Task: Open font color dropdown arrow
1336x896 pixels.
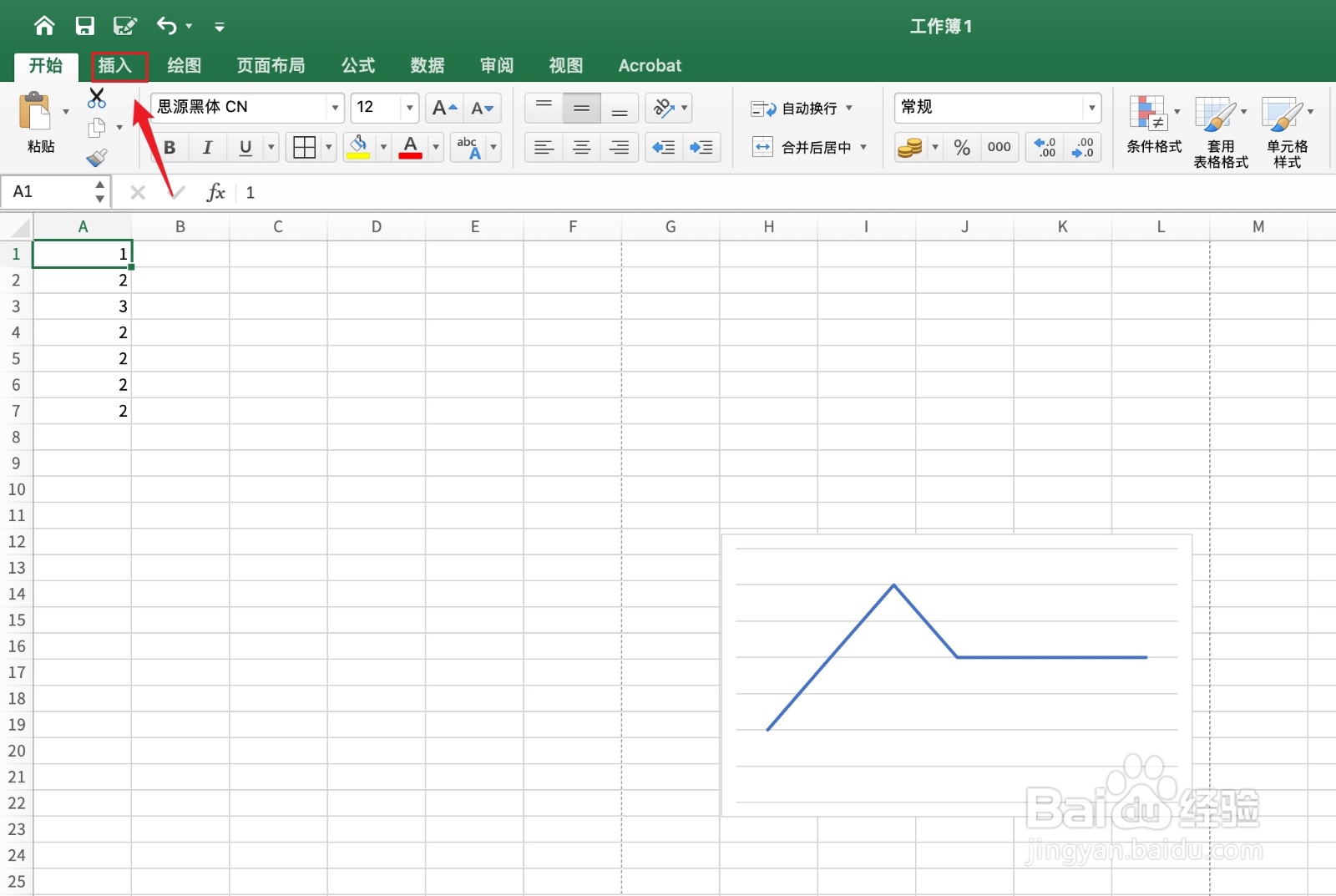Action: 436,148
